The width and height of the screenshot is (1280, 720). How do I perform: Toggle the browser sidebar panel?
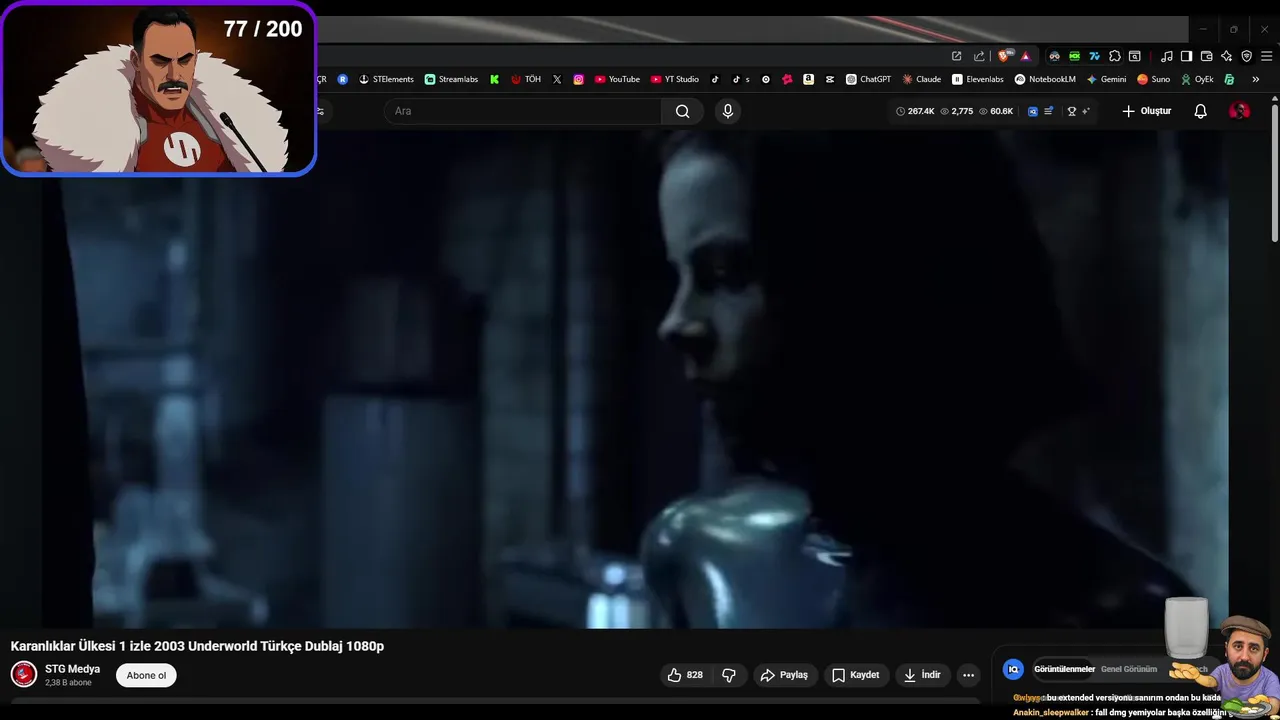tap(1186, 56)
